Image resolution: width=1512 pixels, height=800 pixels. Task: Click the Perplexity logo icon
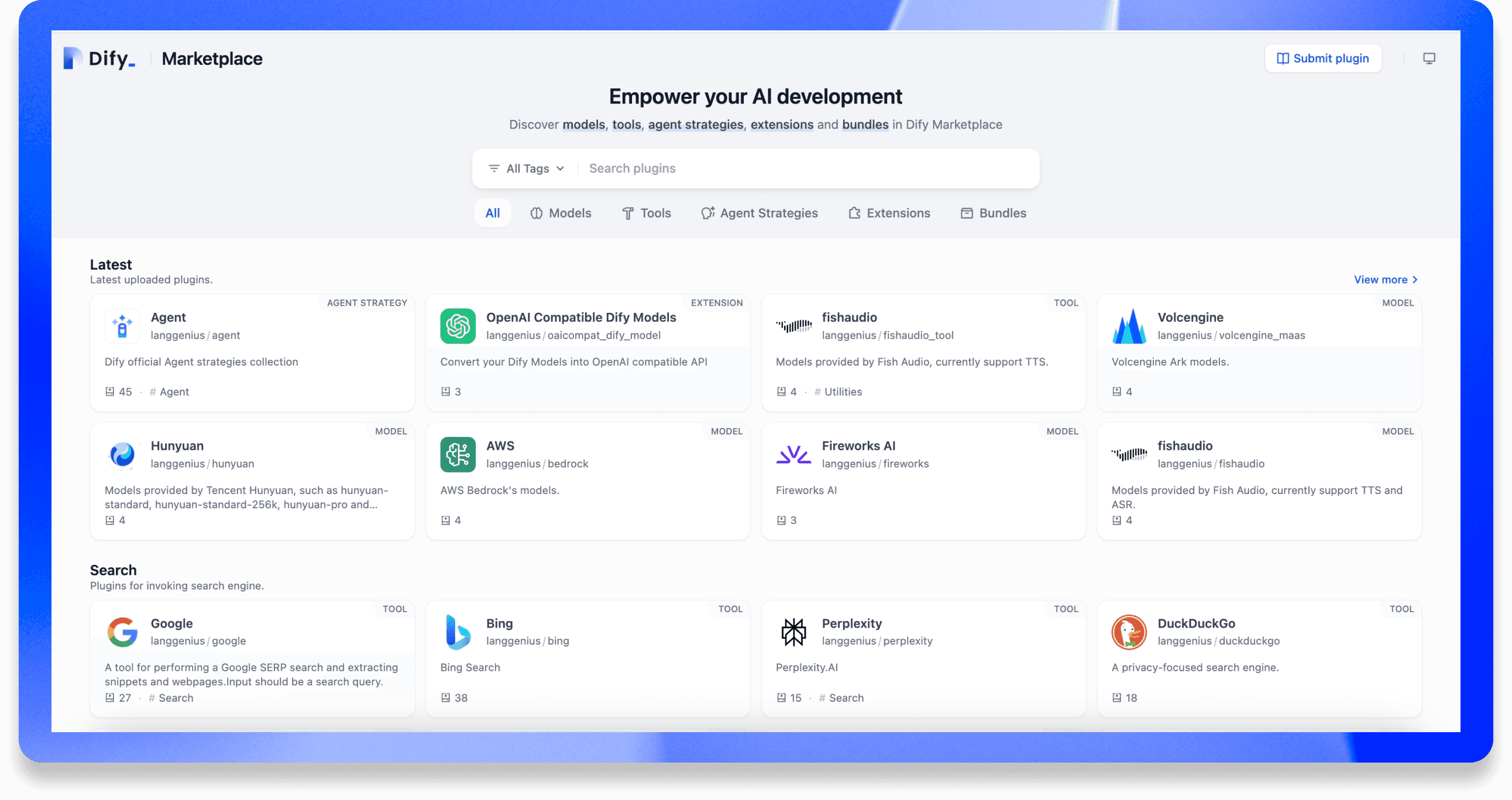tap(793, 632)
